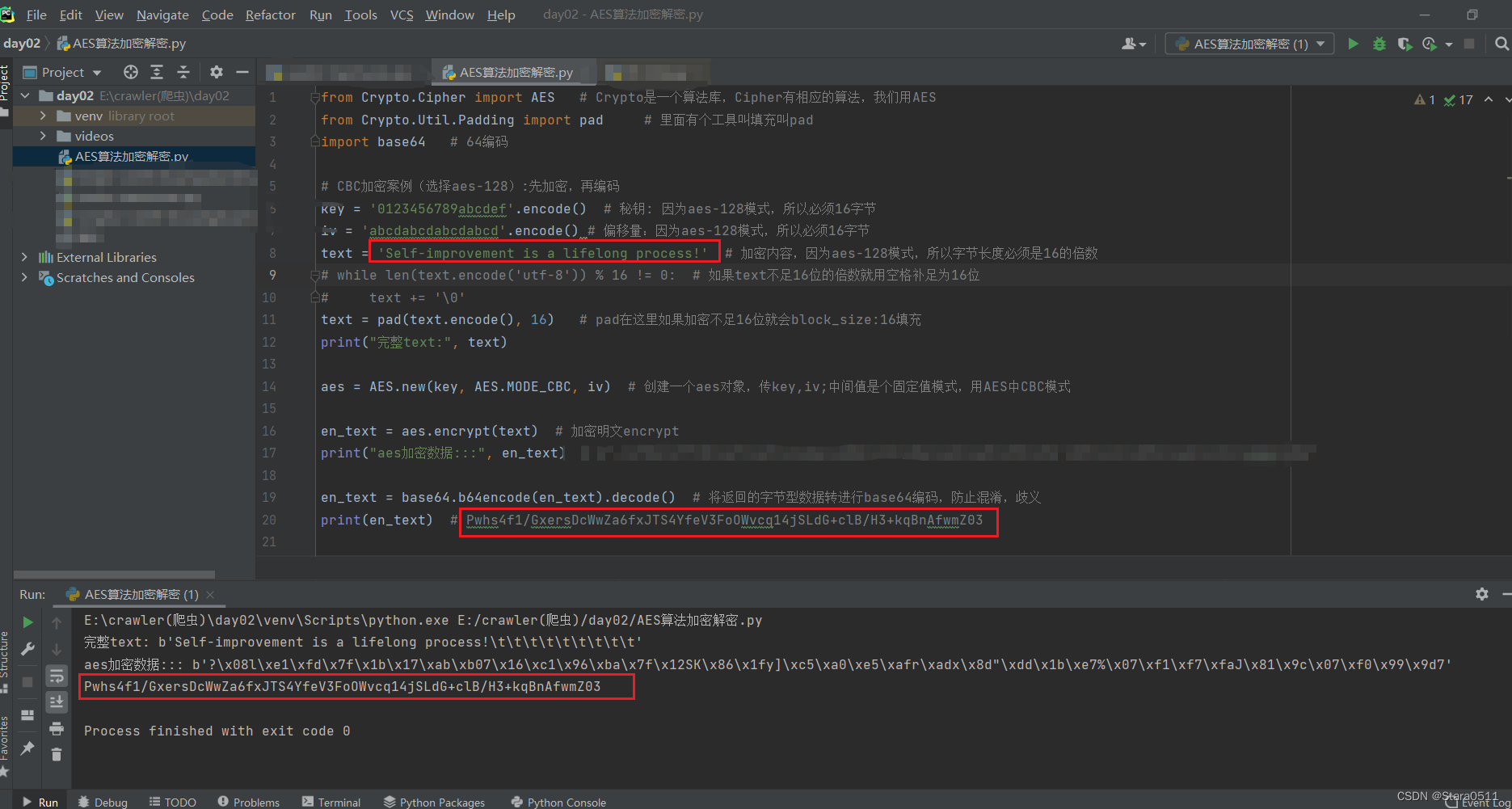Click the Run tab in bottom tool bar
This screenshot has height=809, width=1512.
(40, 802)
